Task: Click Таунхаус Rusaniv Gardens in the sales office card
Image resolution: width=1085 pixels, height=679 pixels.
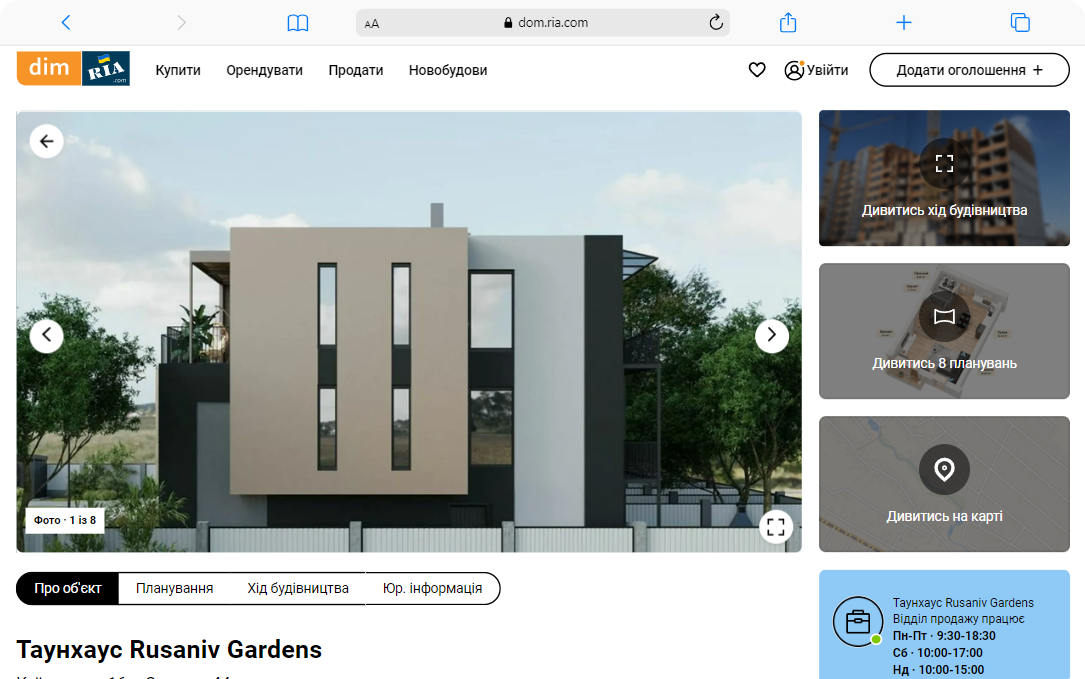Action: point(963,603)
